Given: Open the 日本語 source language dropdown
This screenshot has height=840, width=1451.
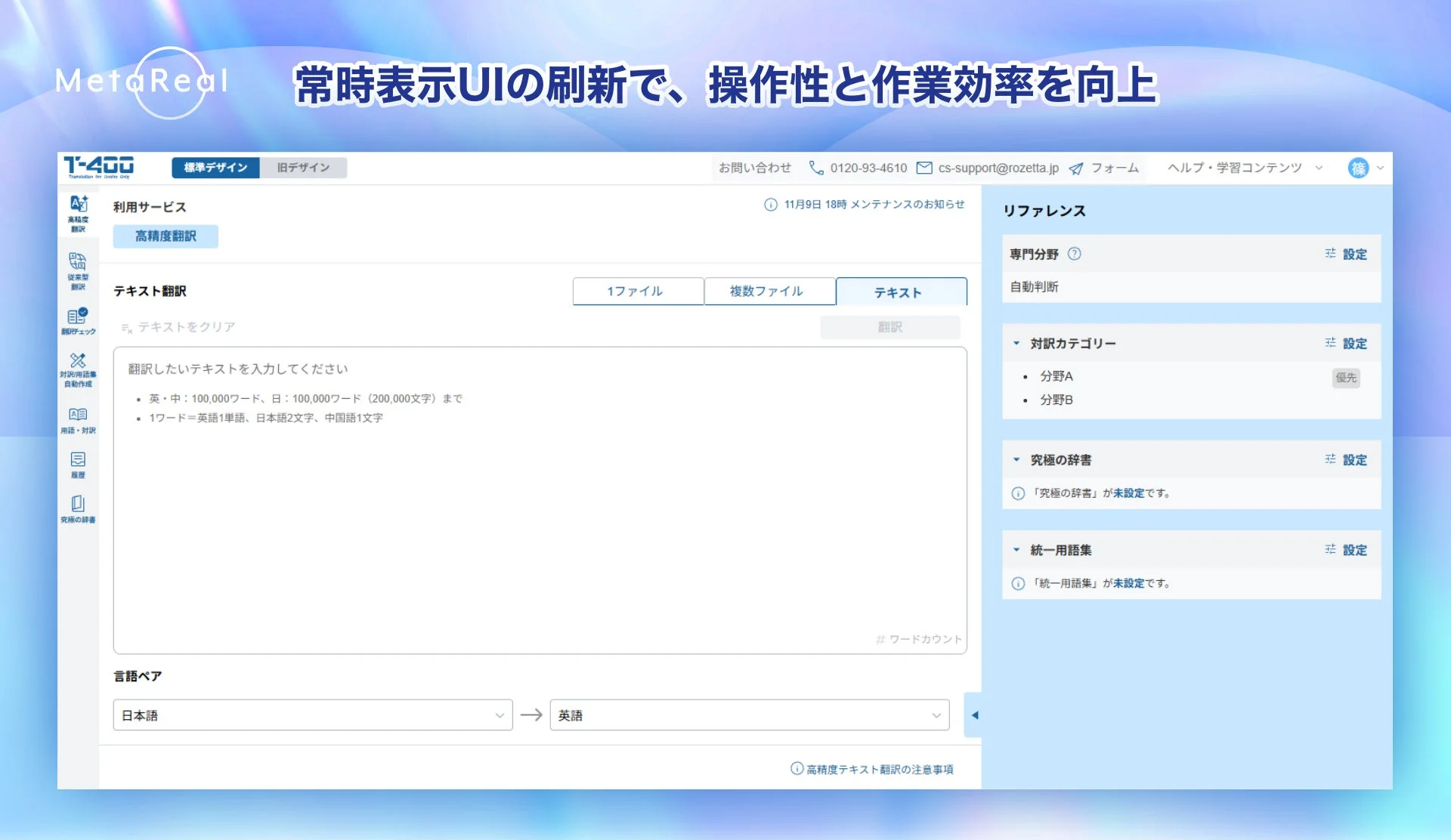Looking at the screenshot, I should (x=312, y=715).
